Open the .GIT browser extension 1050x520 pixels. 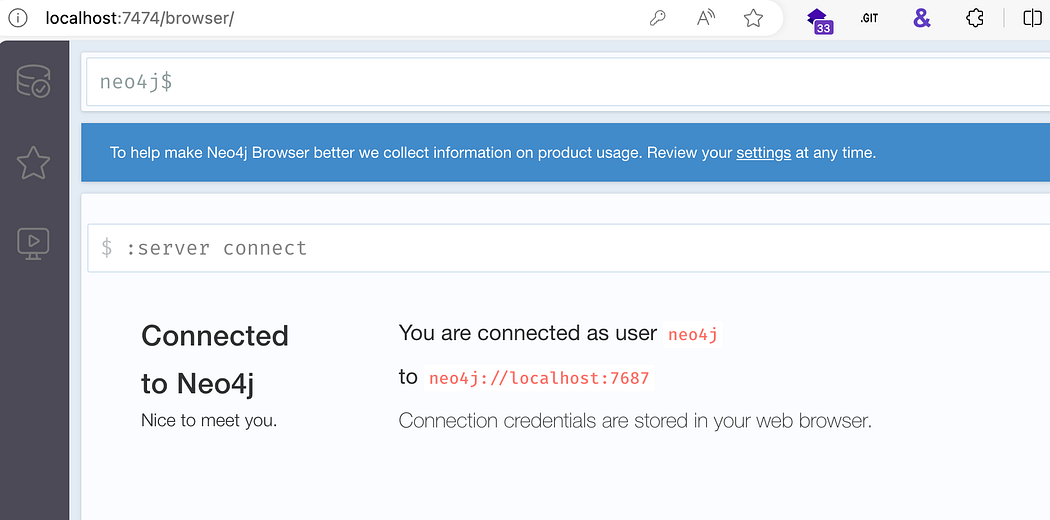pyautogui.click(x=869, y=19)
